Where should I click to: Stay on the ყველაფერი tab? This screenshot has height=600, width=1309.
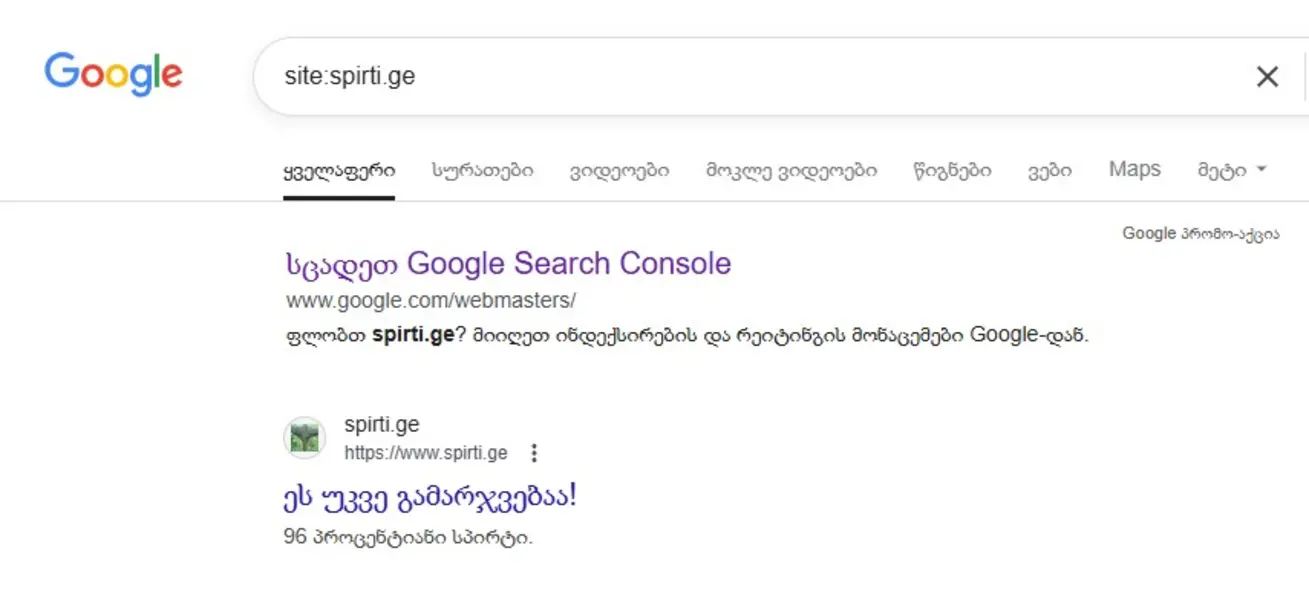[340, 171]
